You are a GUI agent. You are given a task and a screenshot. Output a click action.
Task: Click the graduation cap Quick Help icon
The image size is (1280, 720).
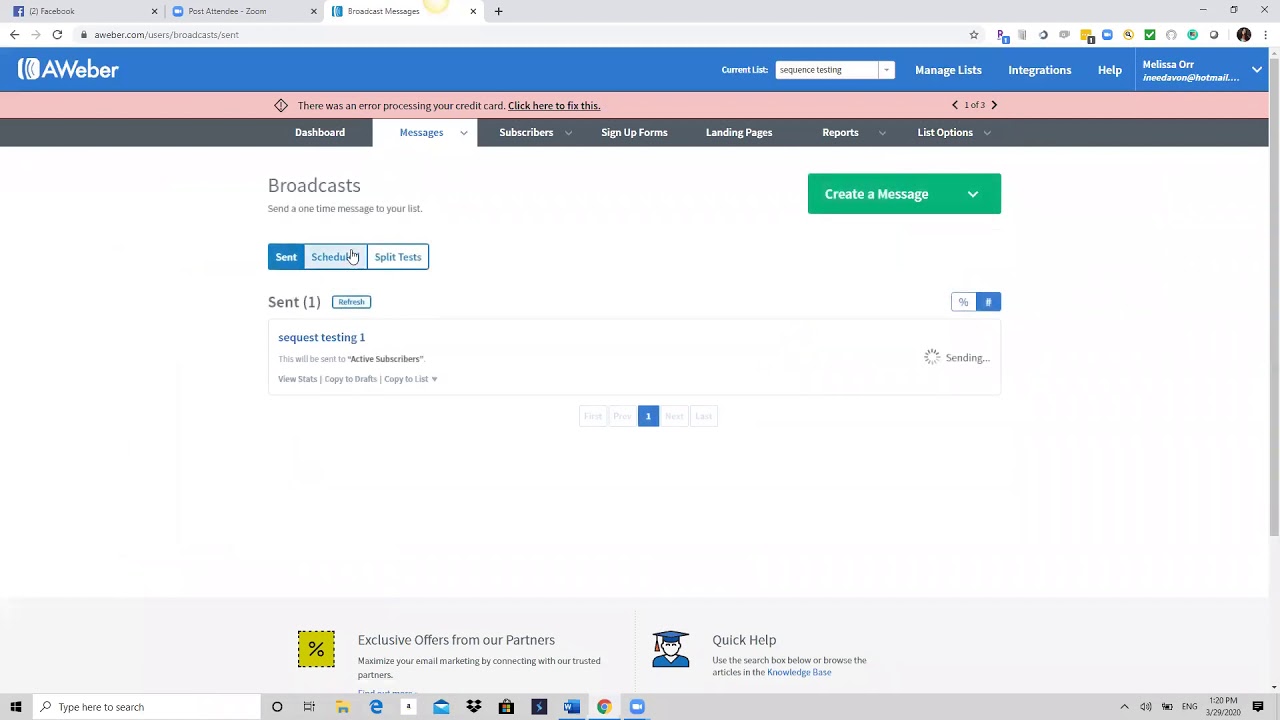[x=670, y=649]
